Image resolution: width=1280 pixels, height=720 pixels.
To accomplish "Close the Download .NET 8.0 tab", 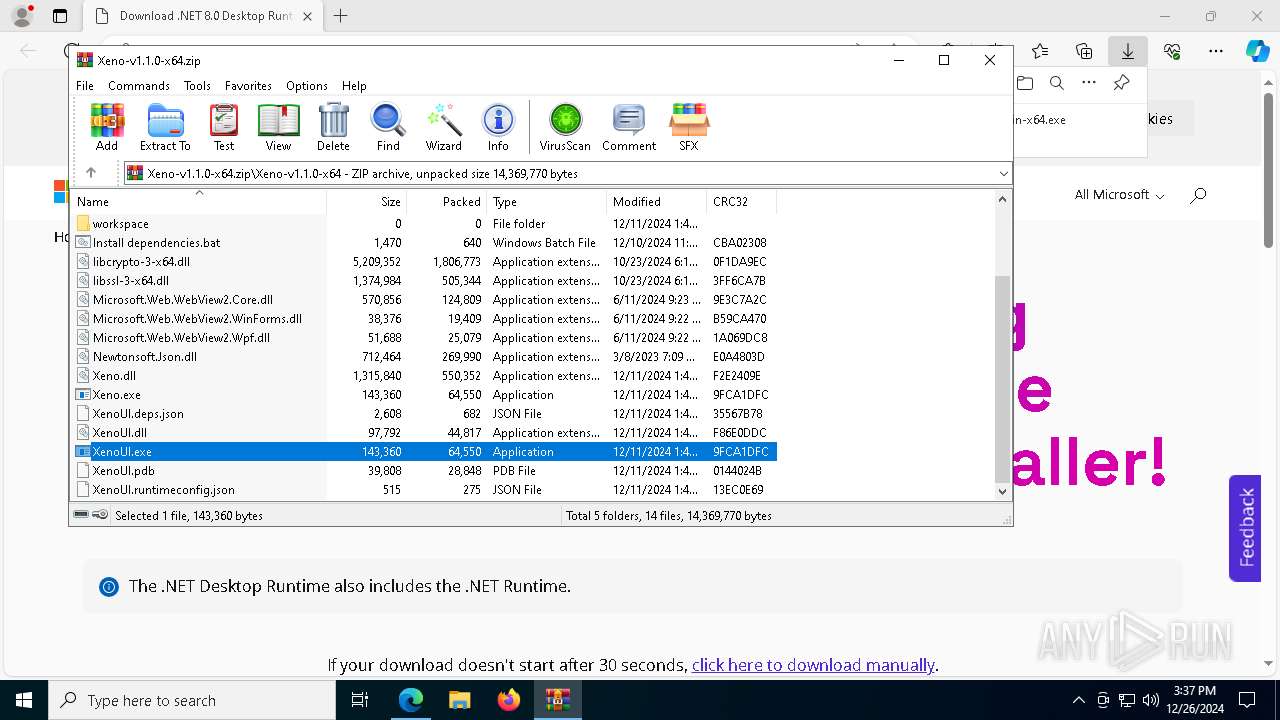I will 307,16.
